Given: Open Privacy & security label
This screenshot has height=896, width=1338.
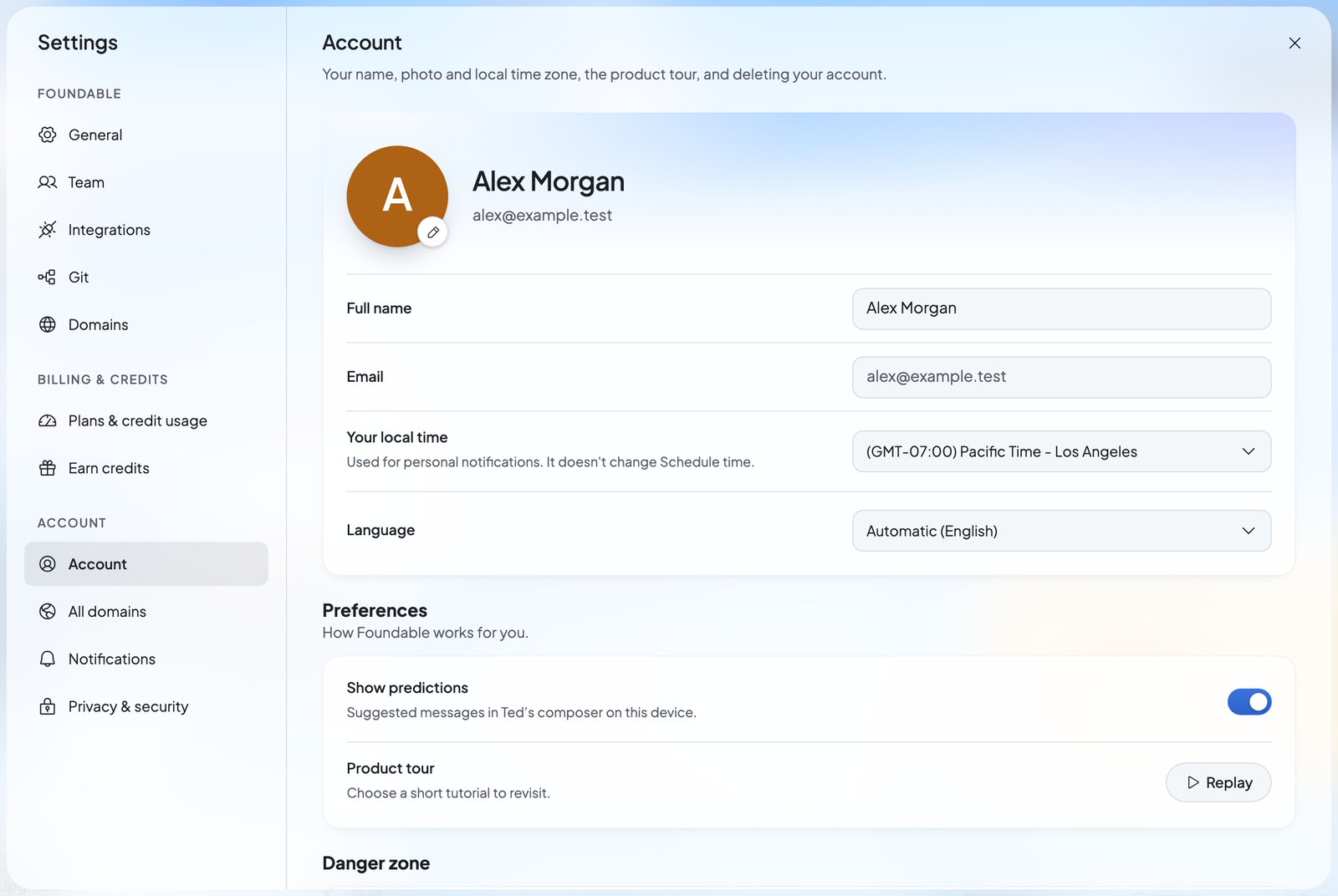Looking at the screenshot, I should point(129,706).
